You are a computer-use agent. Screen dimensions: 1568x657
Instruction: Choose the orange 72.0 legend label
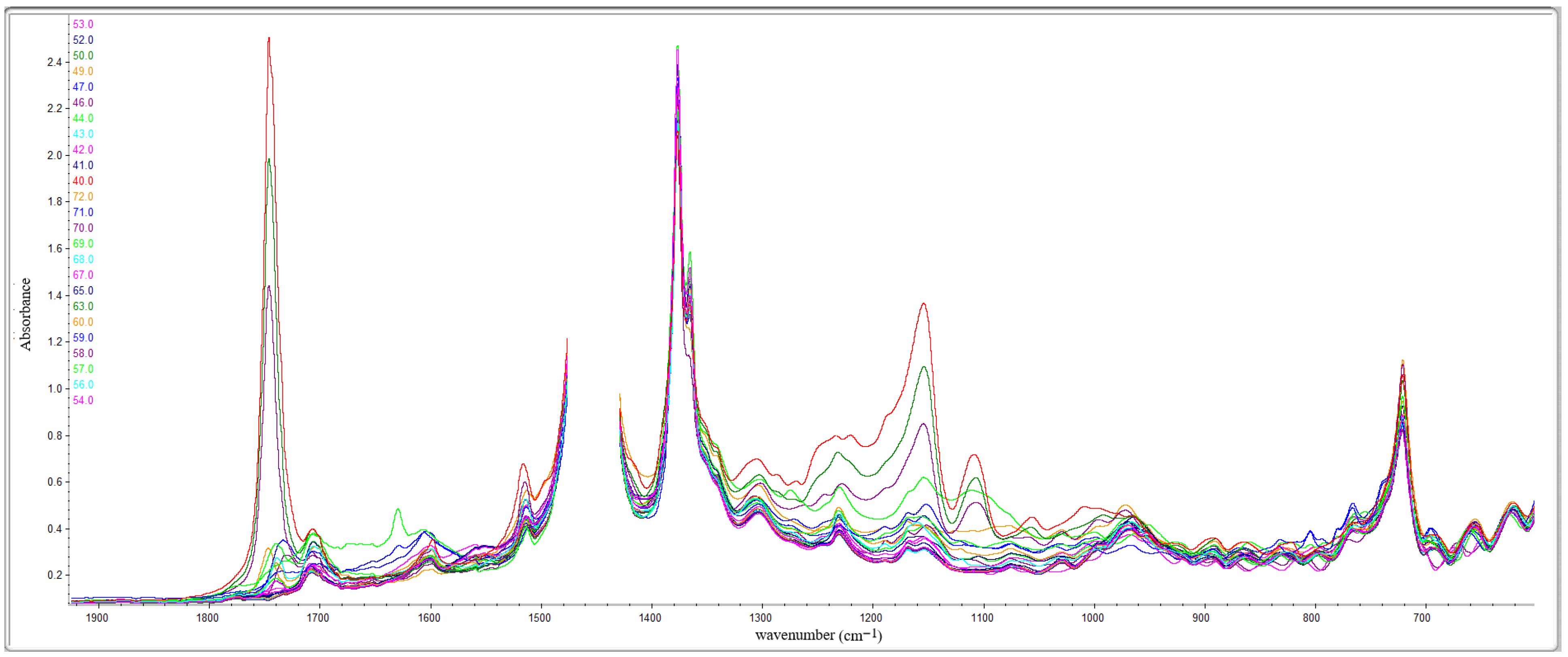point(83,197)
